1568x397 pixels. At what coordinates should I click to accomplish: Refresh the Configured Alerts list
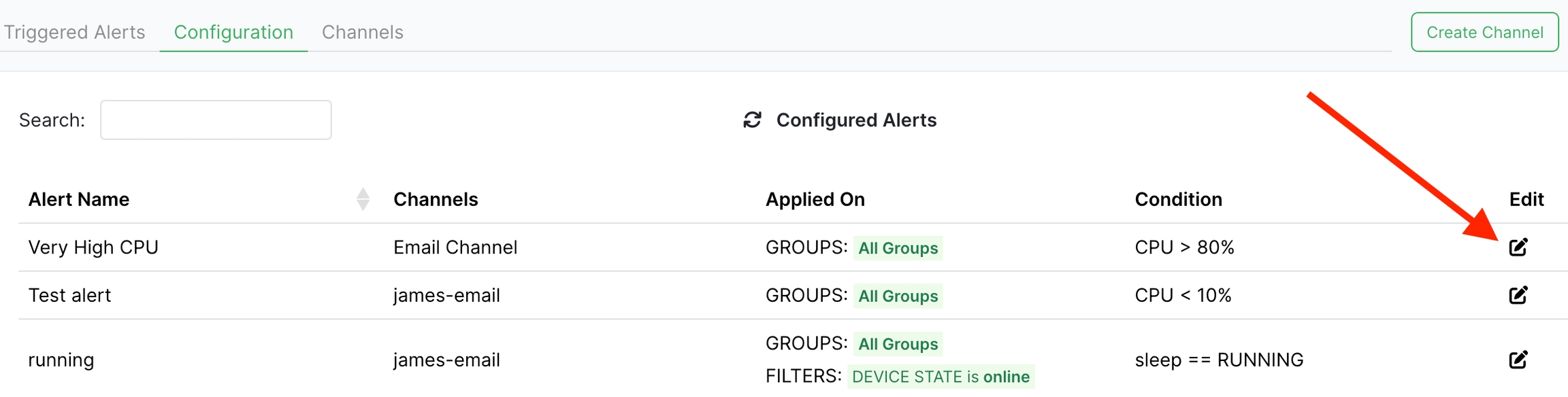point(751,120)
